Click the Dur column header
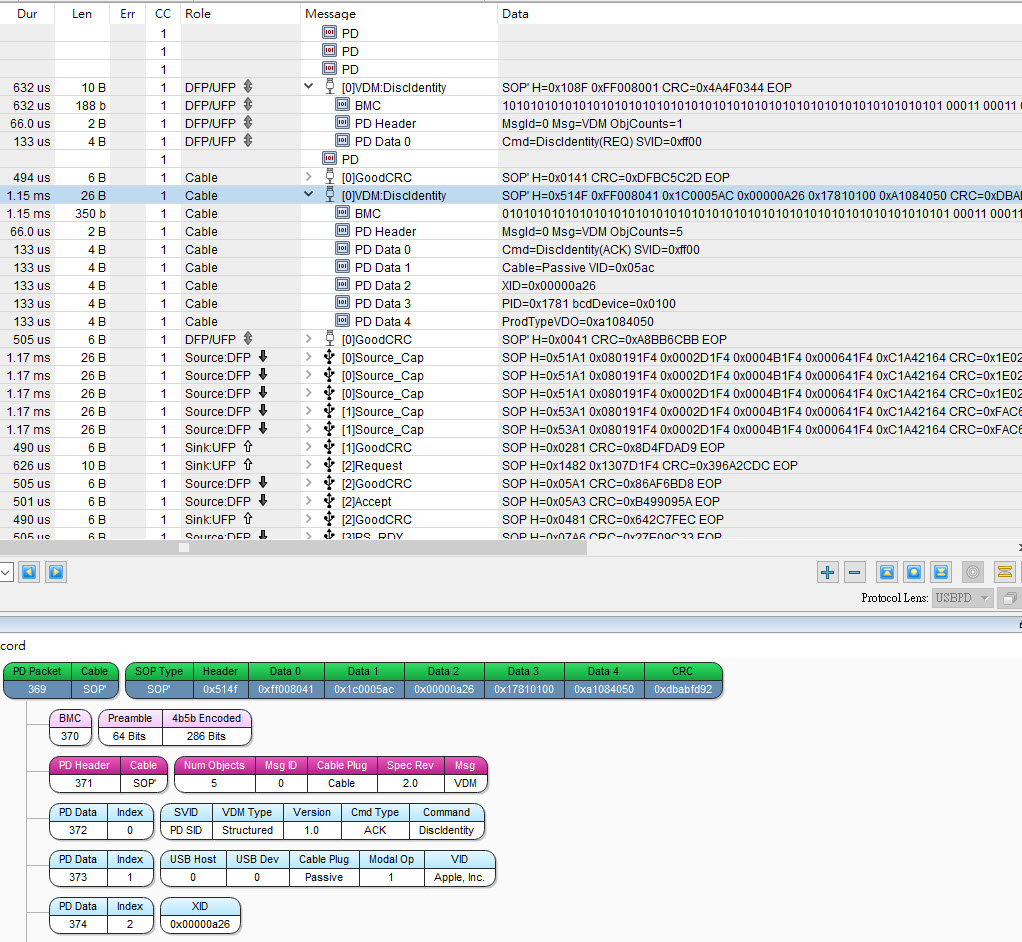Screen dimensions: 1022x942 (27, 14)
